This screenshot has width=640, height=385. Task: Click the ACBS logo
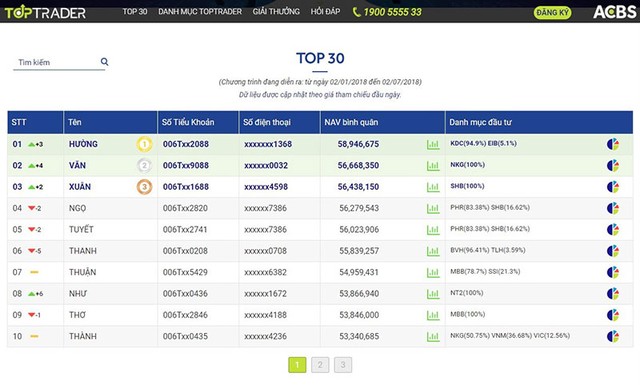[615, 12]
